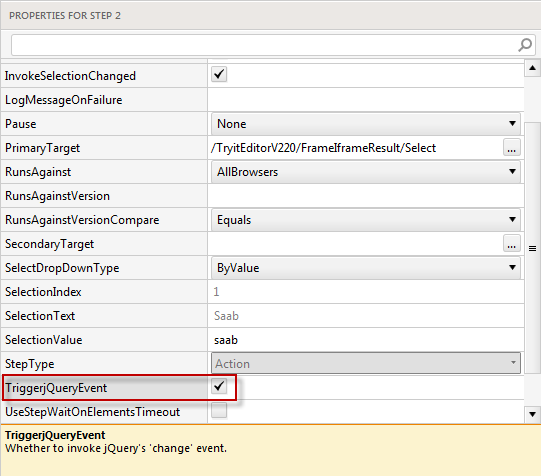
Task: Open the RunsAgainst dropdown showing AllBrowsers
Action: (366, 171)
